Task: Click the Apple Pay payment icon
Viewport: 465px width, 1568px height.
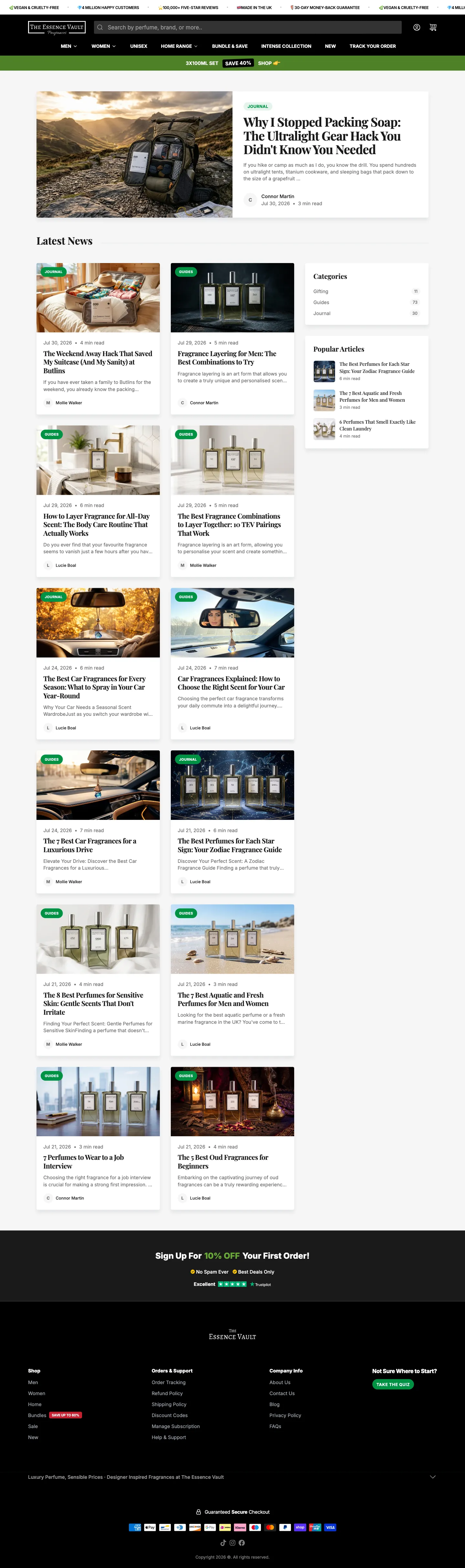Action: pyautogui.click(x=150, y=1527)
